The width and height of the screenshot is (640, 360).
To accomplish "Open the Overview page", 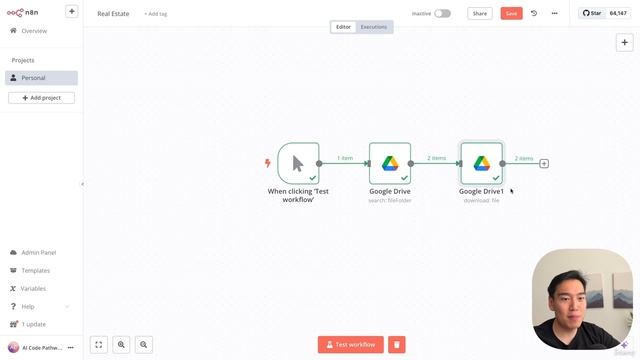I will (34, 31).
